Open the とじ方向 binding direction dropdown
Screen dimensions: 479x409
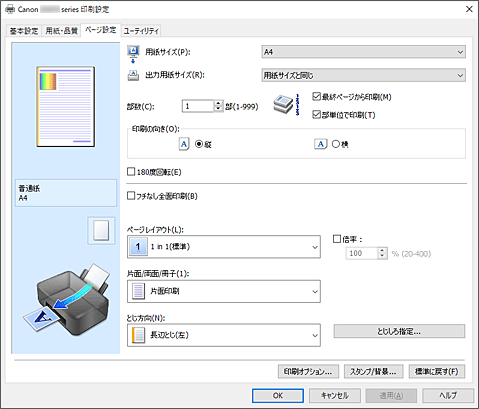point(224,335)
